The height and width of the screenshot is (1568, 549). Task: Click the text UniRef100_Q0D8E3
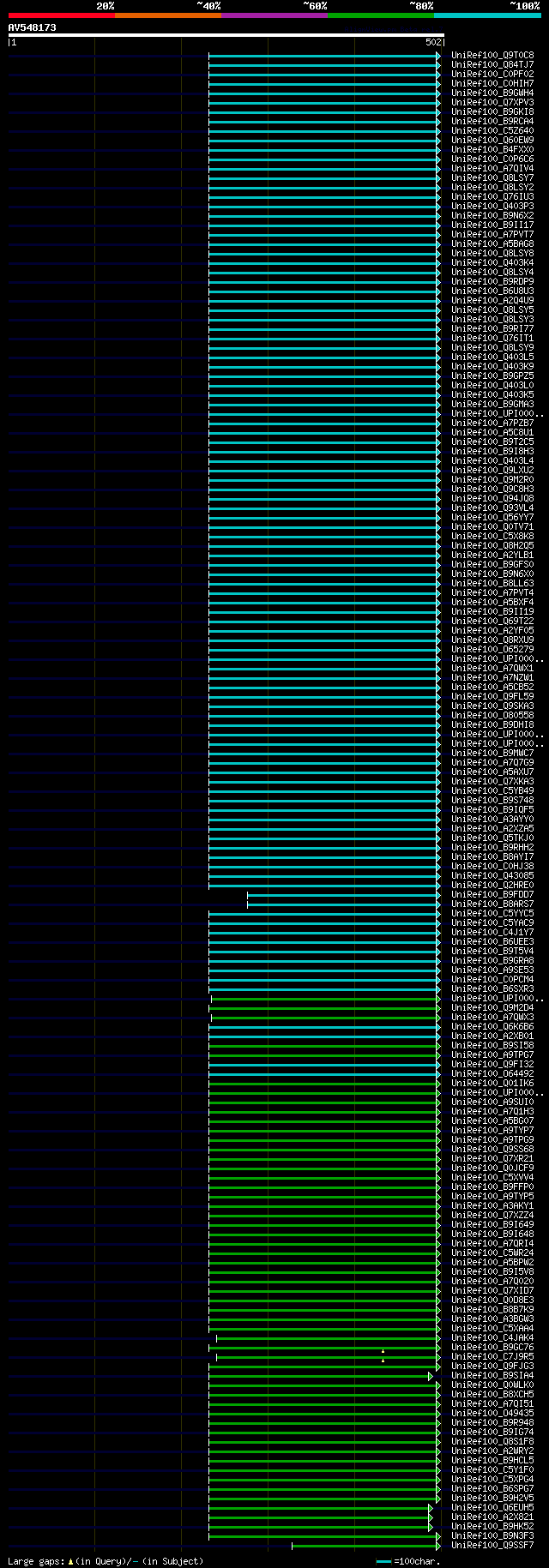coord(492,1301)
